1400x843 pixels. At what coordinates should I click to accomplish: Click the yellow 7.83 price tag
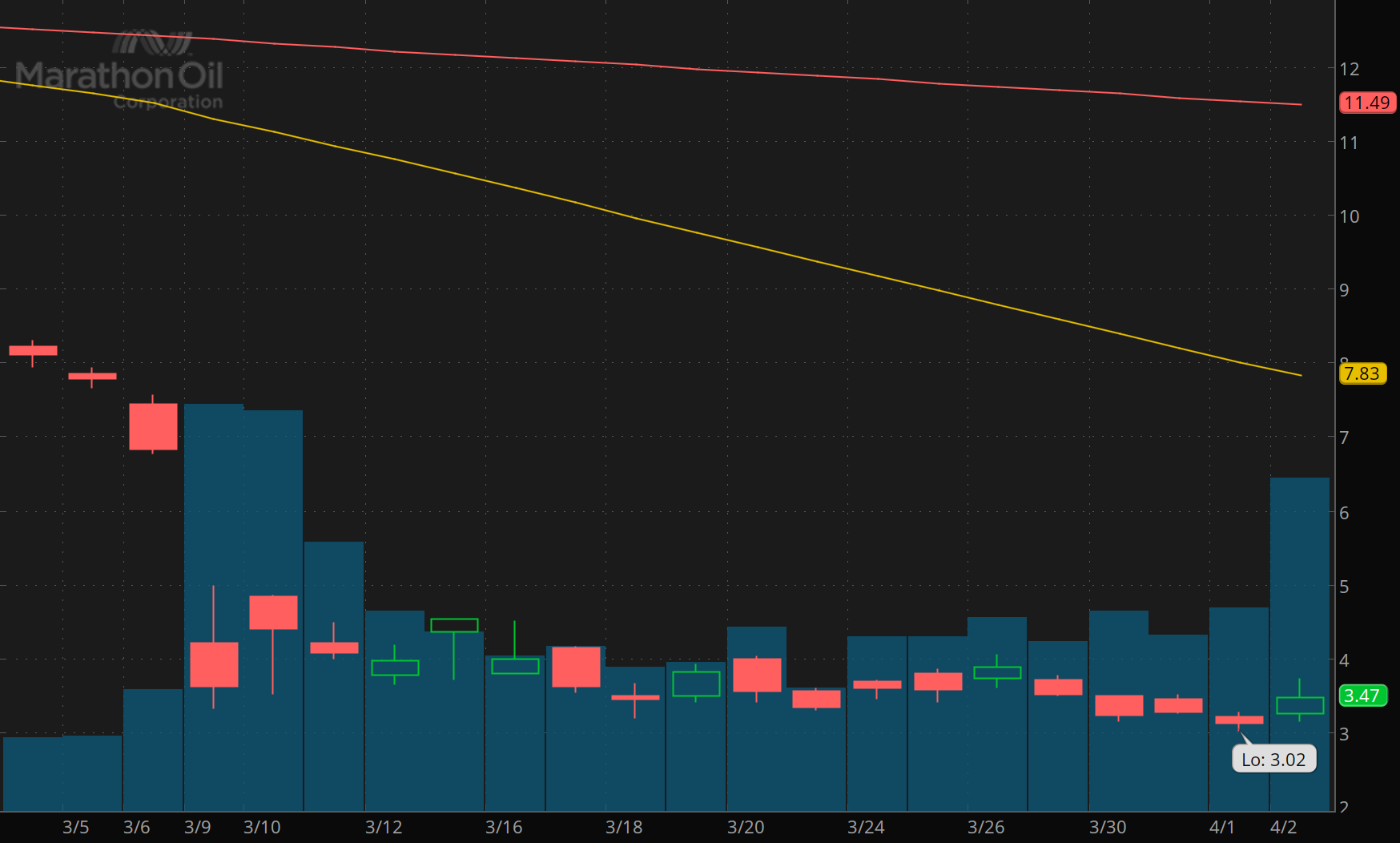coord(1362,373)
